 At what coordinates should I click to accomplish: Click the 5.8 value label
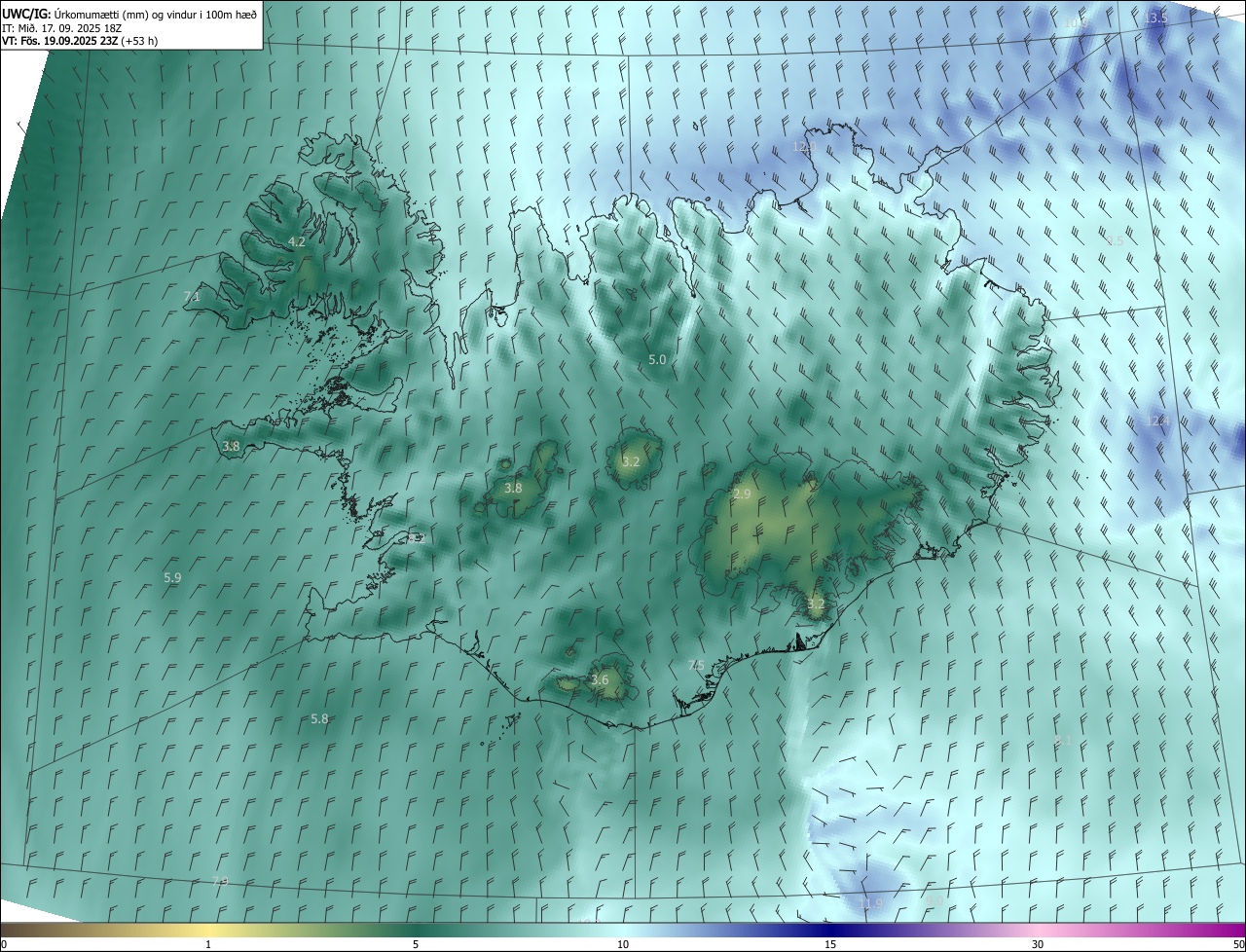pyautogui.click(x=319, y=718)
